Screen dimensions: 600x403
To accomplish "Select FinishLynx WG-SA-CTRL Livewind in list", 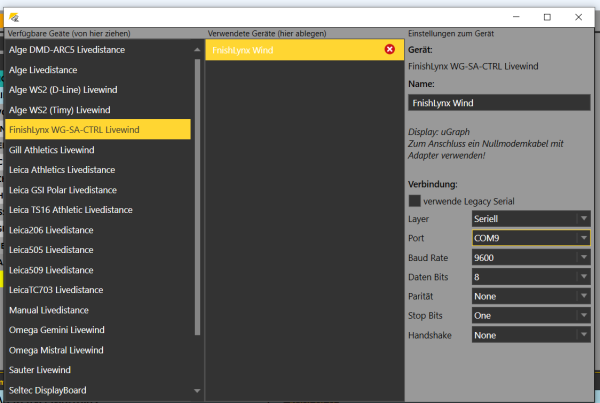I will (98, 129).
